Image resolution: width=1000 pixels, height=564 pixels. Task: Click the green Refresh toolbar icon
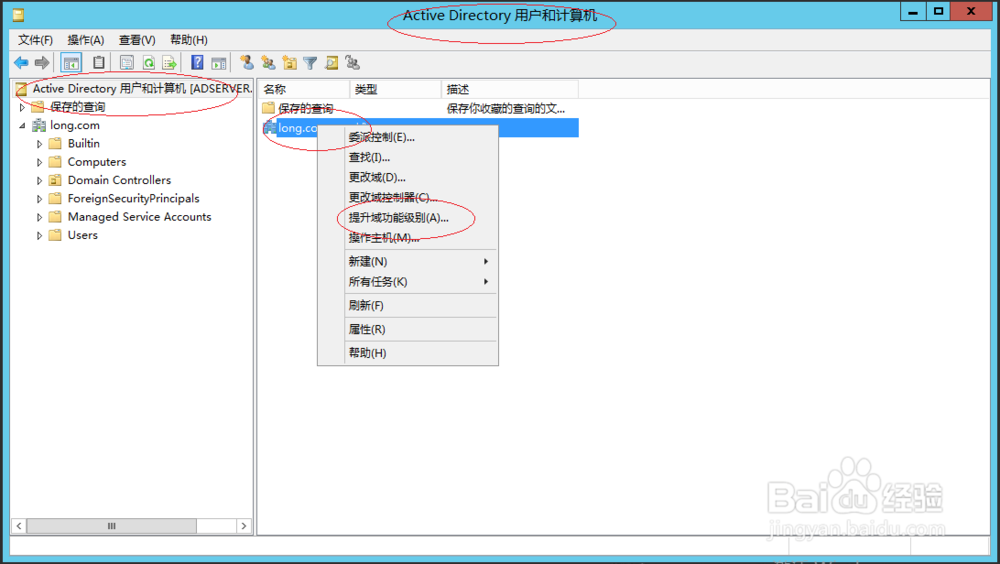(149, 63)
